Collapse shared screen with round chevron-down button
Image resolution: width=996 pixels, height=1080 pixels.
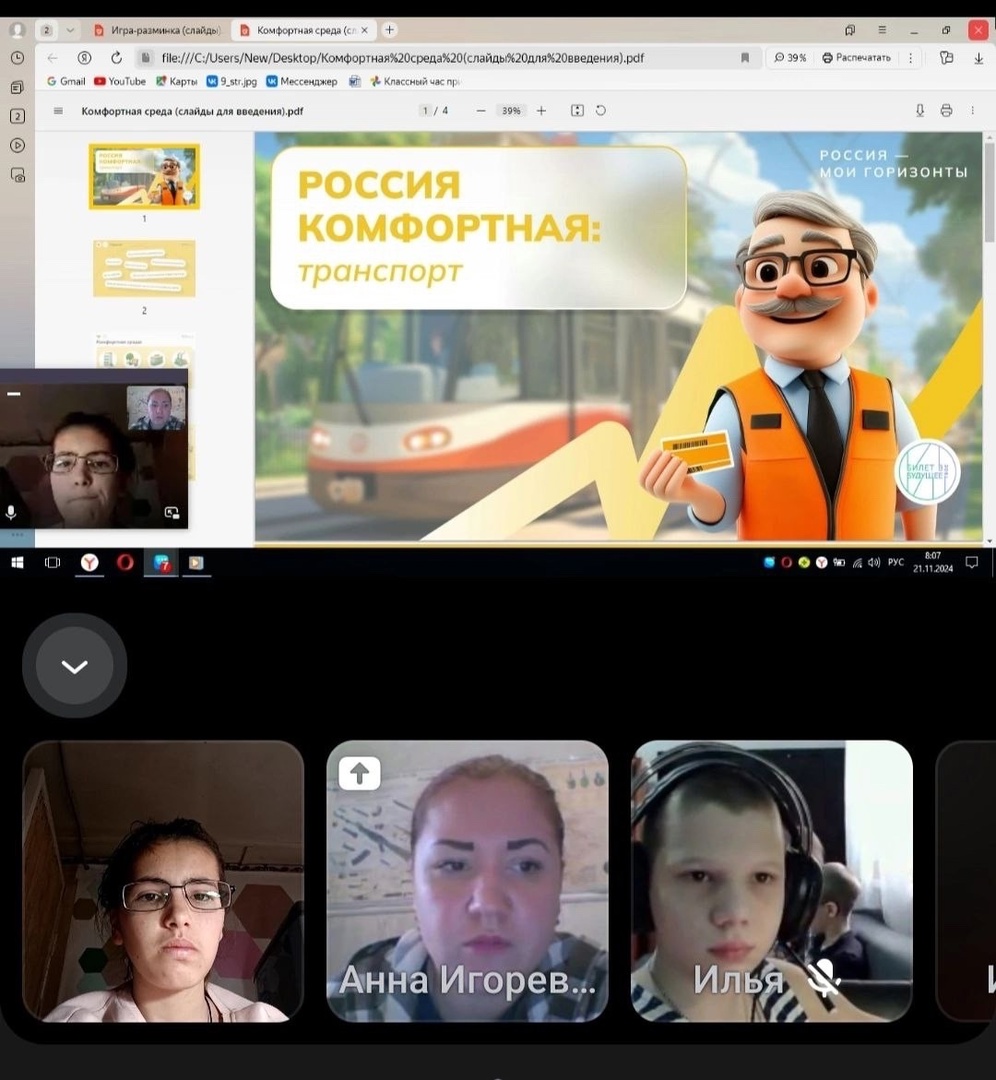click(x=74, y=666)
